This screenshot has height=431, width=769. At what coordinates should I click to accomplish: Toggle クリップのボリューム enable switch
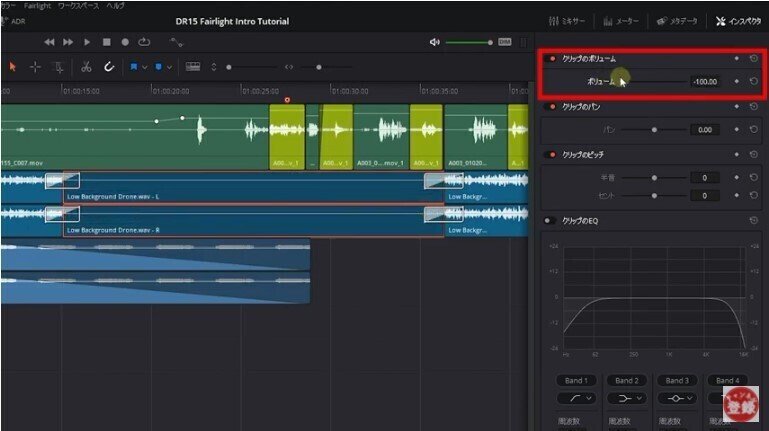coord(550,59)
